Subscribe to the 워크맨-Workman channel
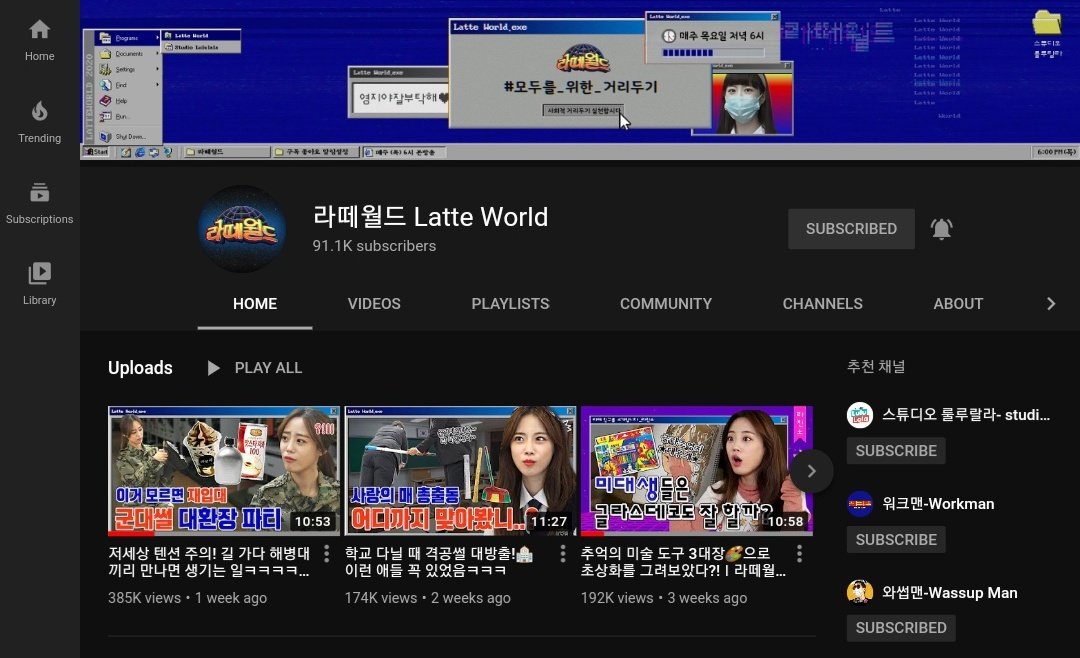1080x658 pixels. pyautogui.click(x=896, y=539)
